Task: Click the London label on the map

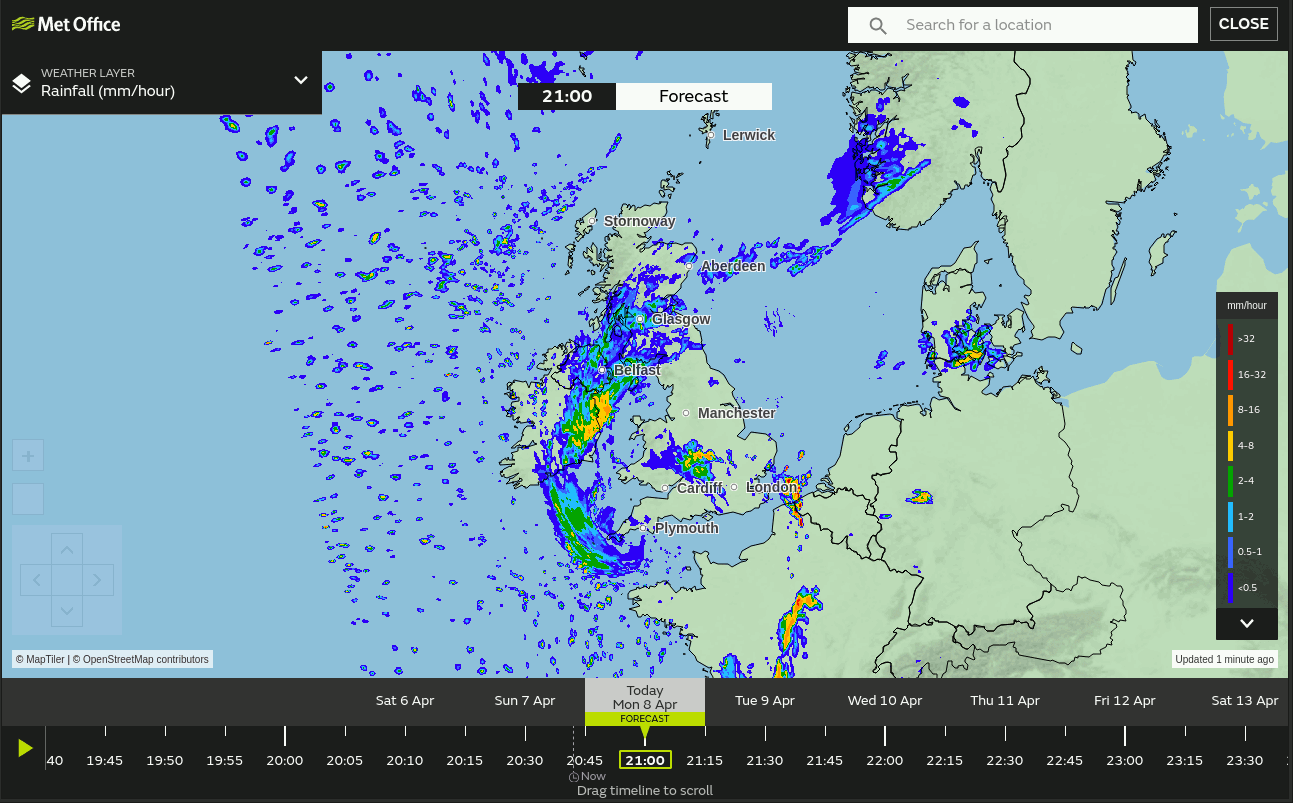Action: 771,488
